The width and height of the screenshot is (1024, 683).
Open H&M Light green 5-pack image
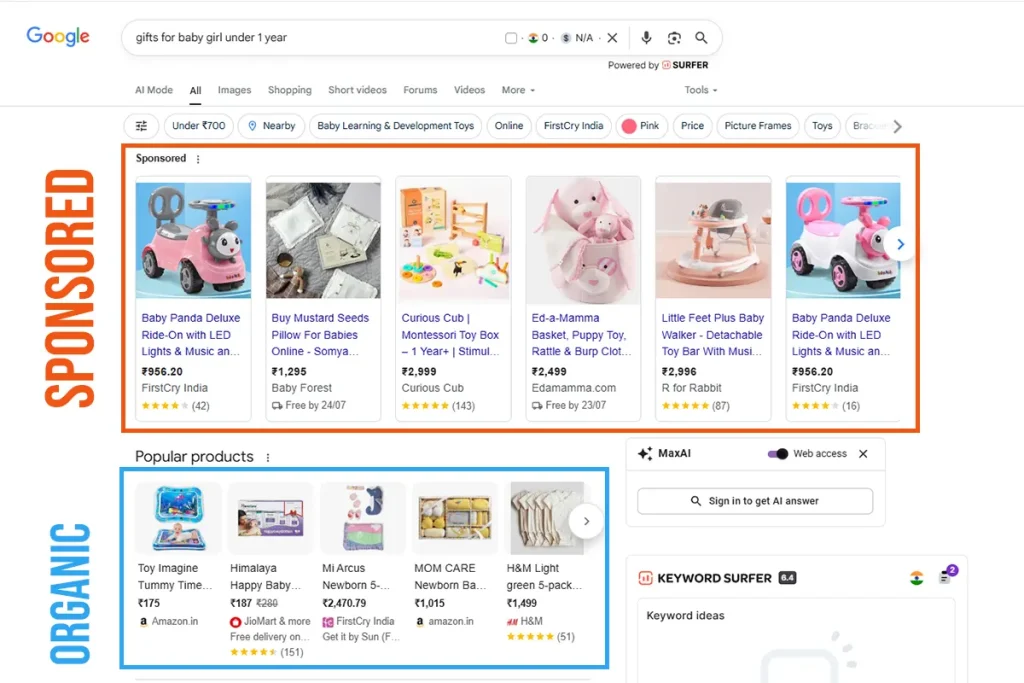(547, 518)
